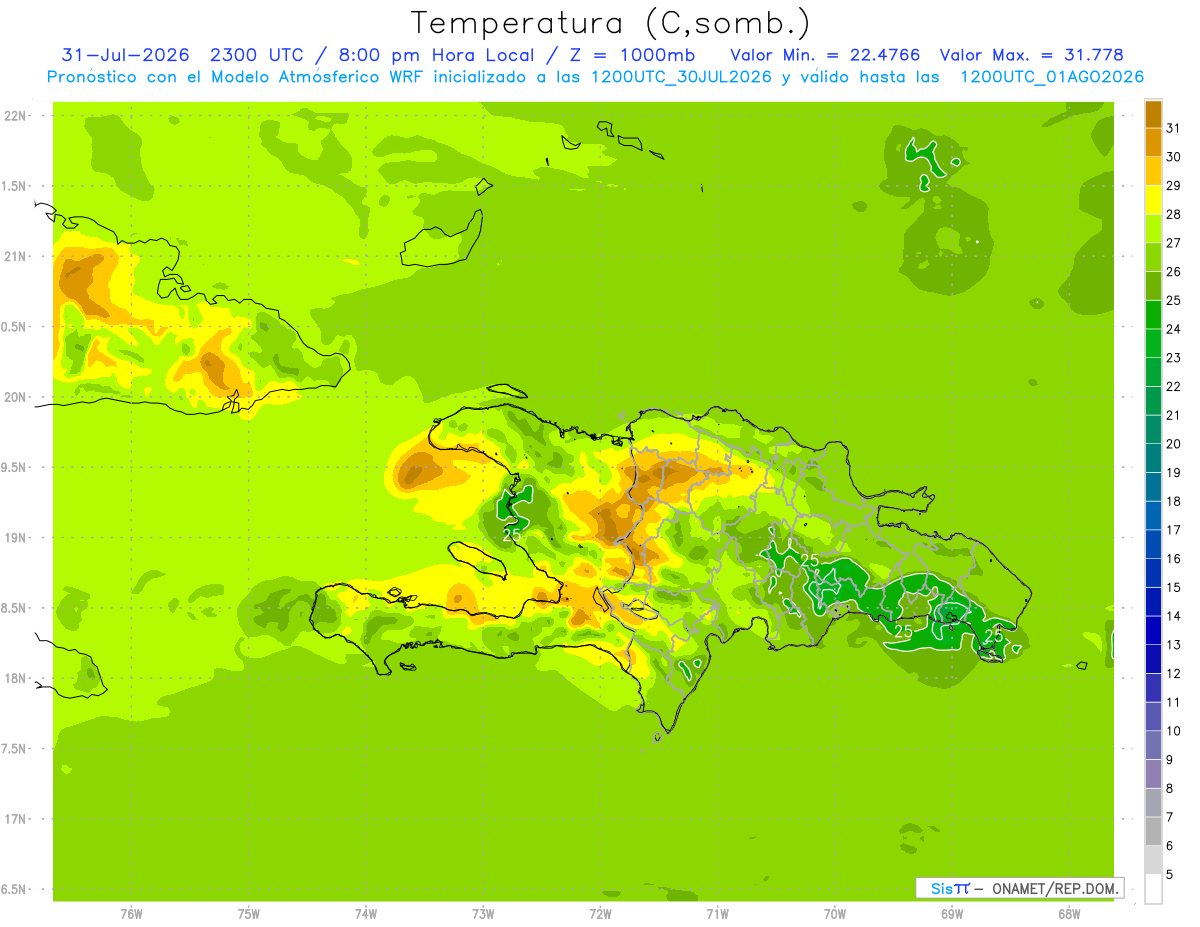Screen dimensions: 1200x927
Task: Click the '25' contour label over western Haiti
Action: (x=512, y=535)
